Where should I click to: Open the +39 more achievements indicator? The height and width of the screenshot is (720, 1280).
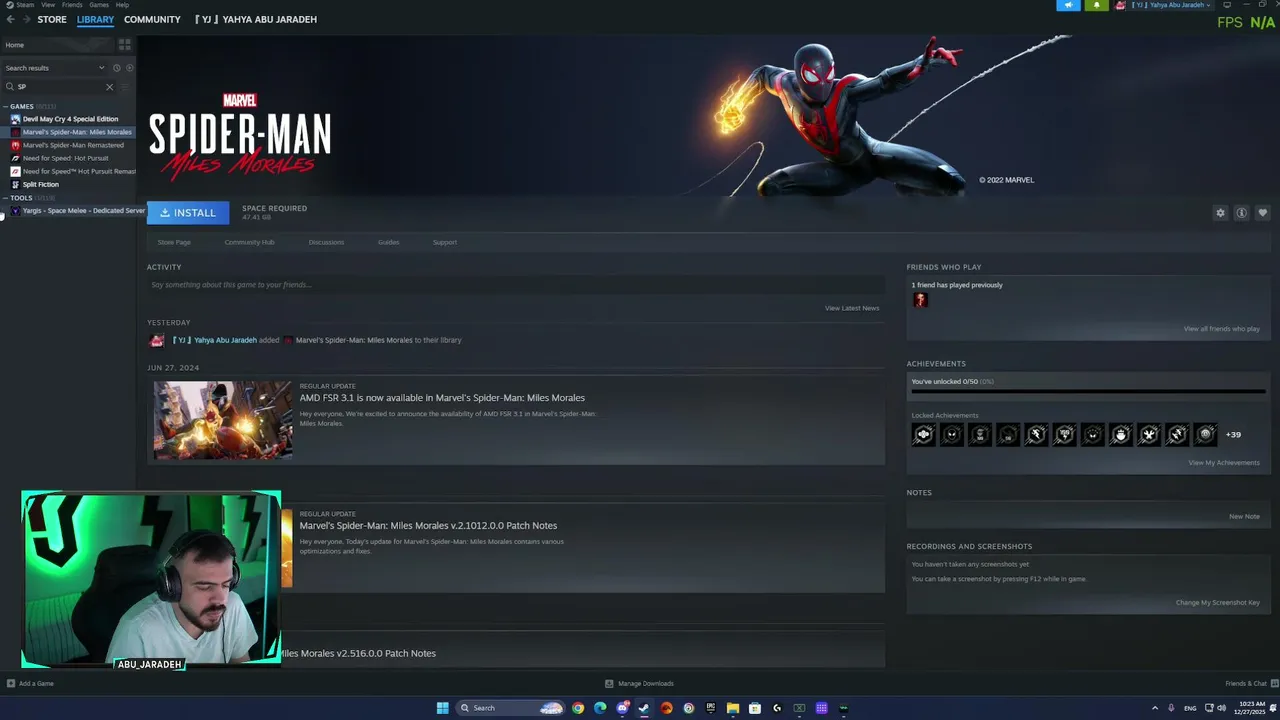pos(1233,435)
